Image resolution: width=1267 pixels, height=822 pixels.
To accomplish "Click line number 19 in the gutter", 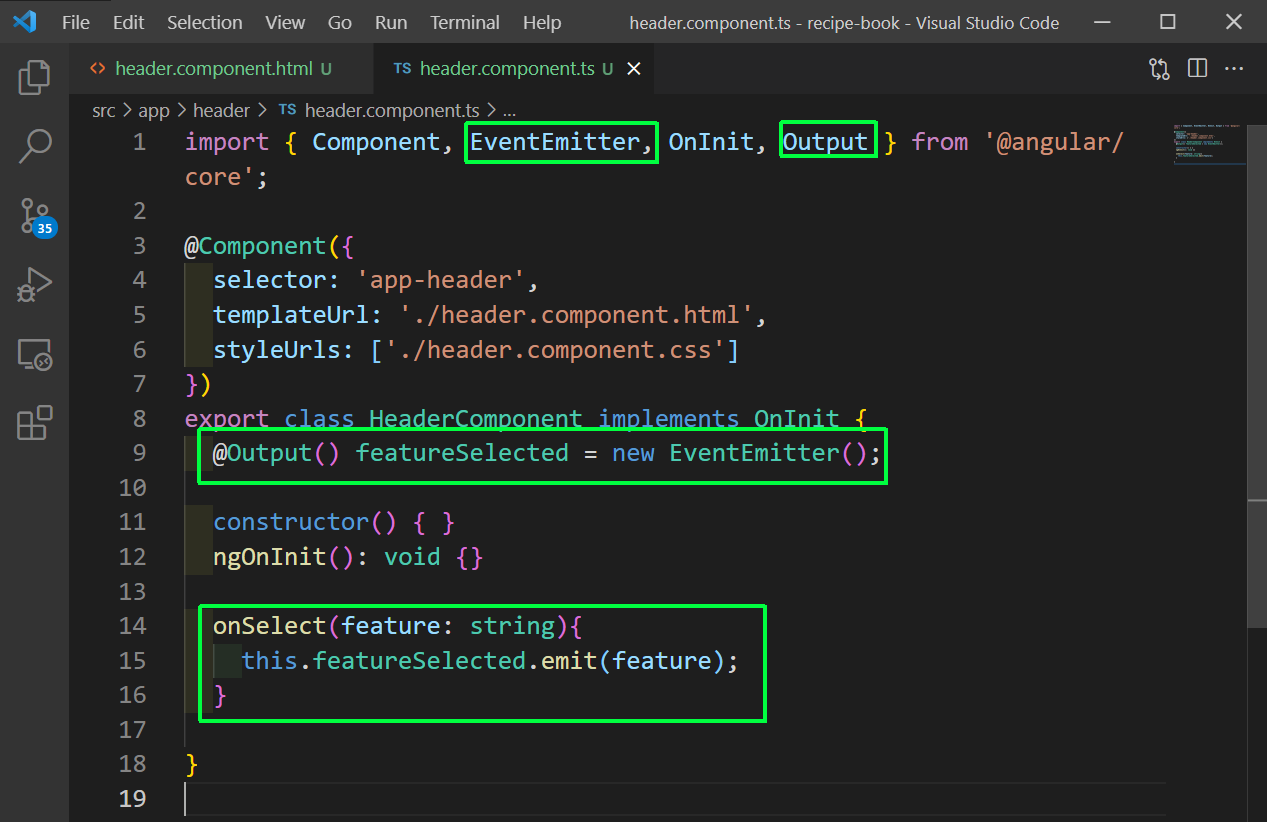I will [x=132, y=798].
